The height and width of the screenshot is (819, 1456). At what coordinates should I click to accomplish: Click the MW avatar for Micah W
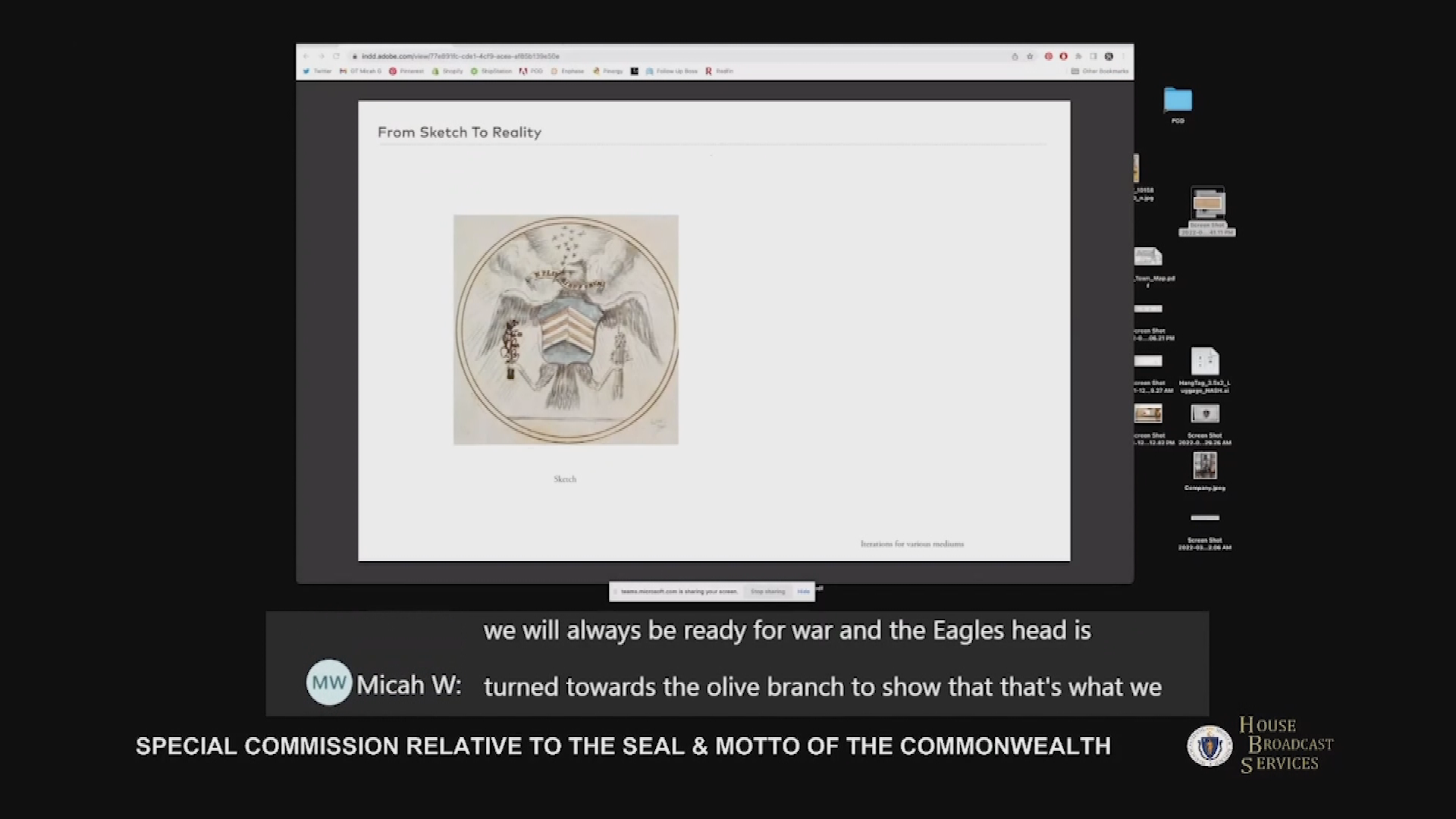coord(328,682)
